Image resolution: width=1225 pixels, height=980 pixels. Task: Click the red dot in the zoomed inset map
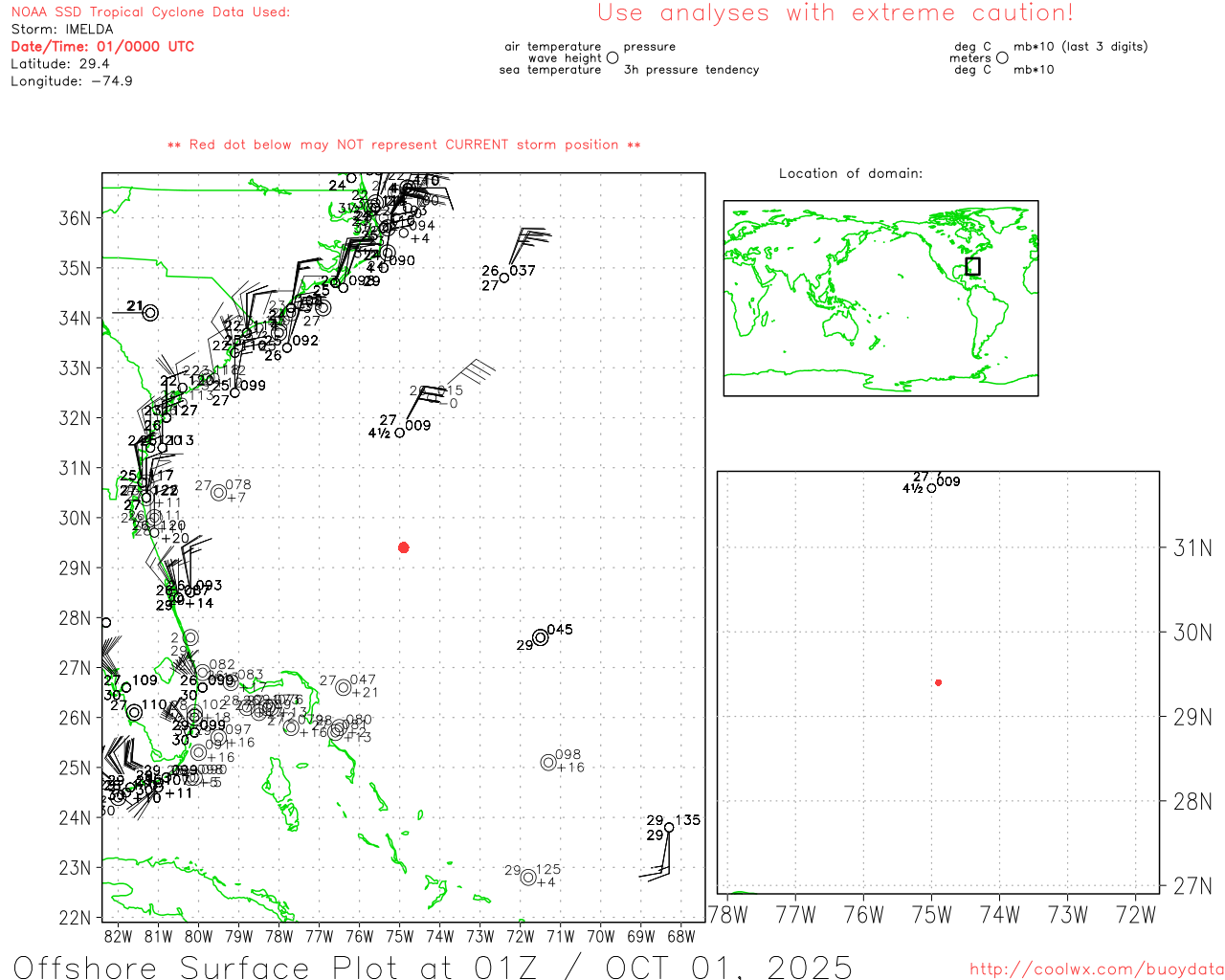[x=938, y=682]
